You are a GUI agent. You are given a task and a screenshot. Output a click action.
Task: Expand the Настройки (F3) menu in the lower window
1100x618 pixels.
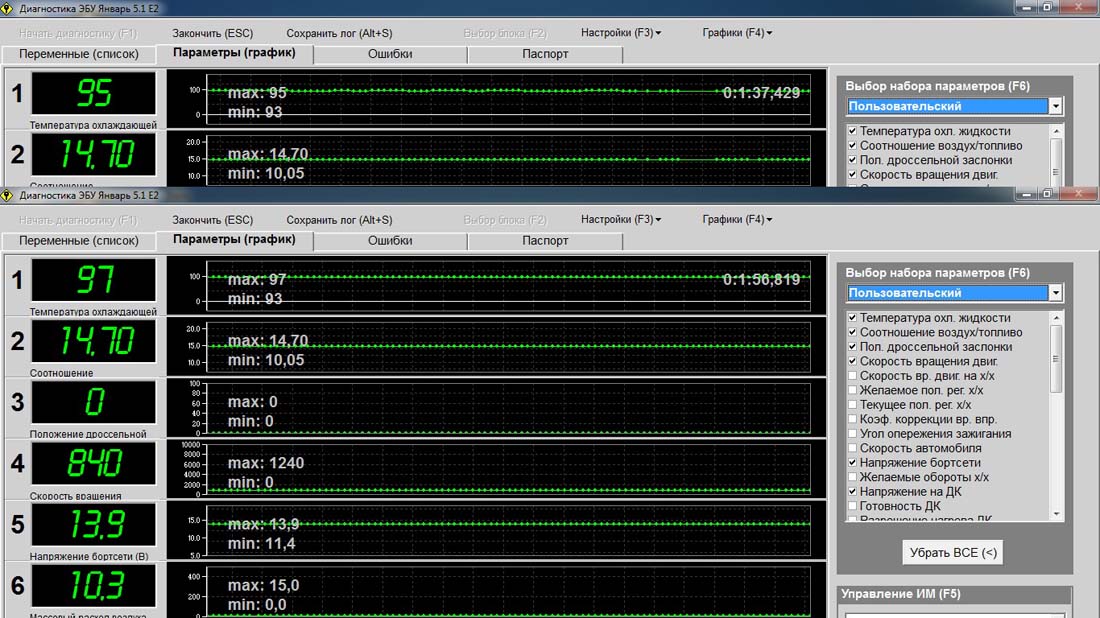click(x=620, y=220)
